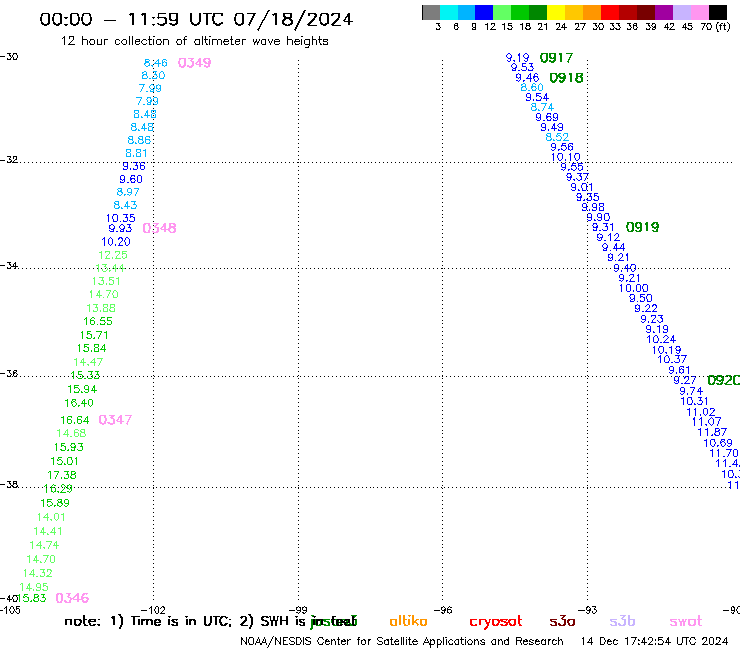The height and width of the screenshot is (650, 740).
Task: Select the wave height value 10.37
Action: 672,359
